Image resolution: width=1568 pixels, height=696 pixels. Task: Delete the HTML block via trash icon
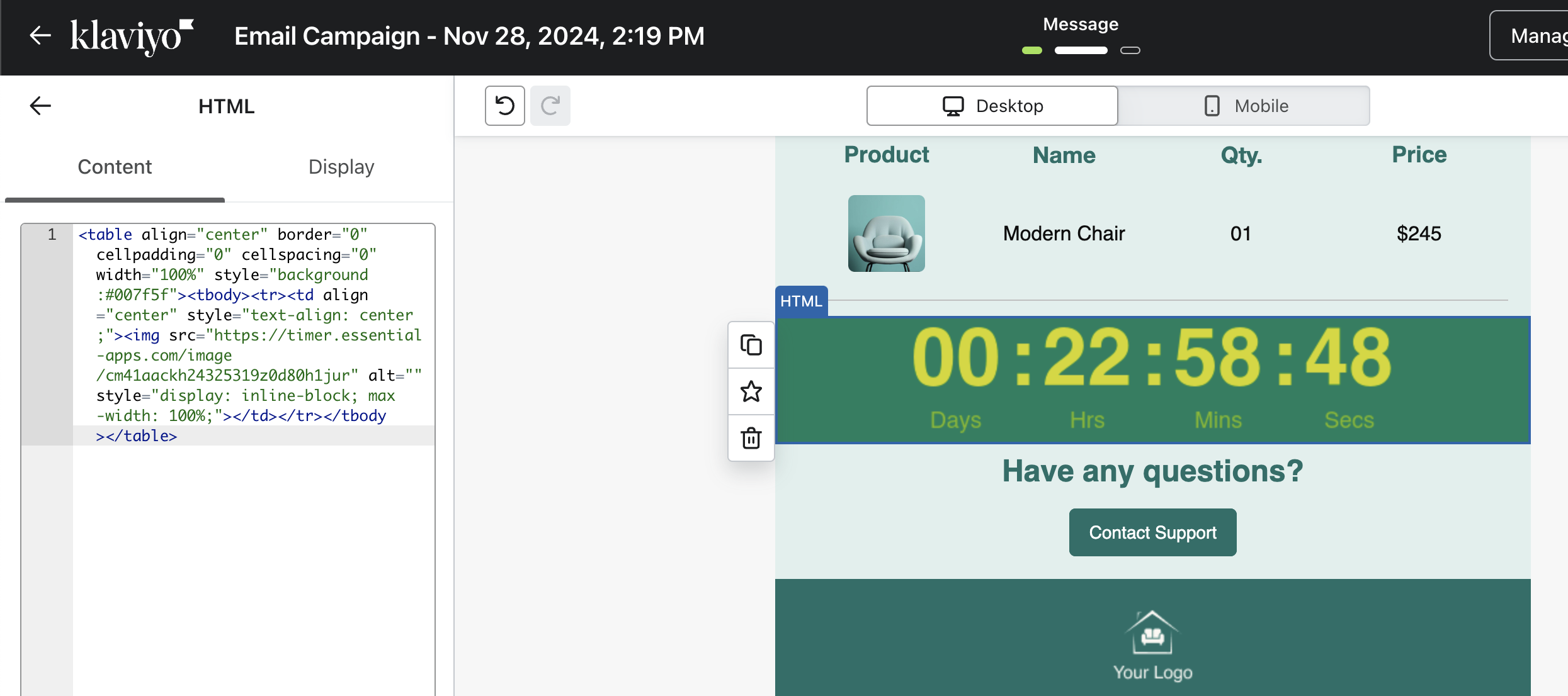[x=751, y=438]
